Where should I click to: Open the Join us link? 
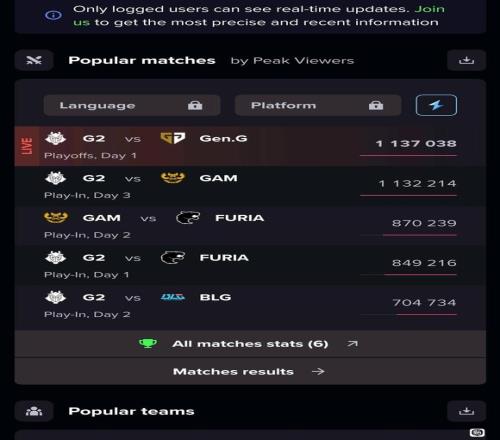point(429,9)
